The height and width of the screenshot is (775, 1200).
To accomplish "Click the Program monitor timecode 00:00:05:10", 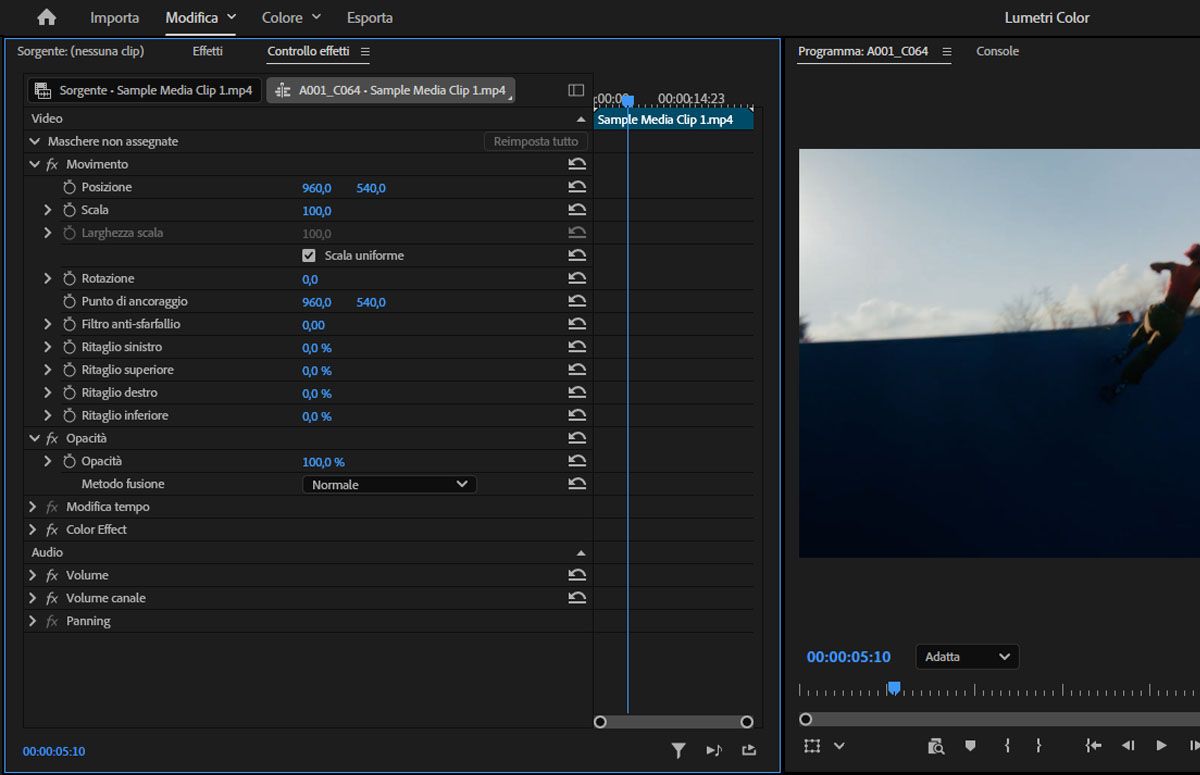I will [848, 657].
